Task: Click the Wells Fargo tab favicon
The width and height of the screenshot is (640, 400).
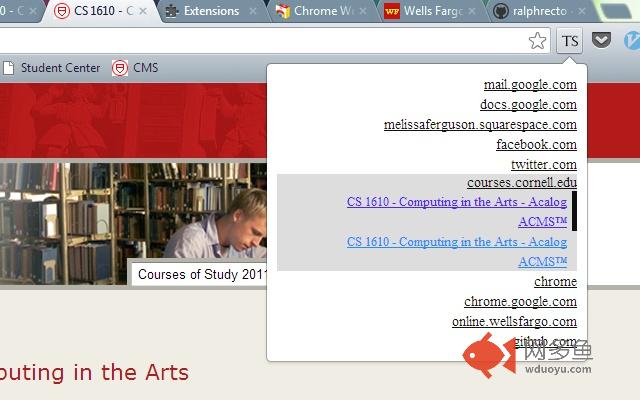Action: coord(391,11)
